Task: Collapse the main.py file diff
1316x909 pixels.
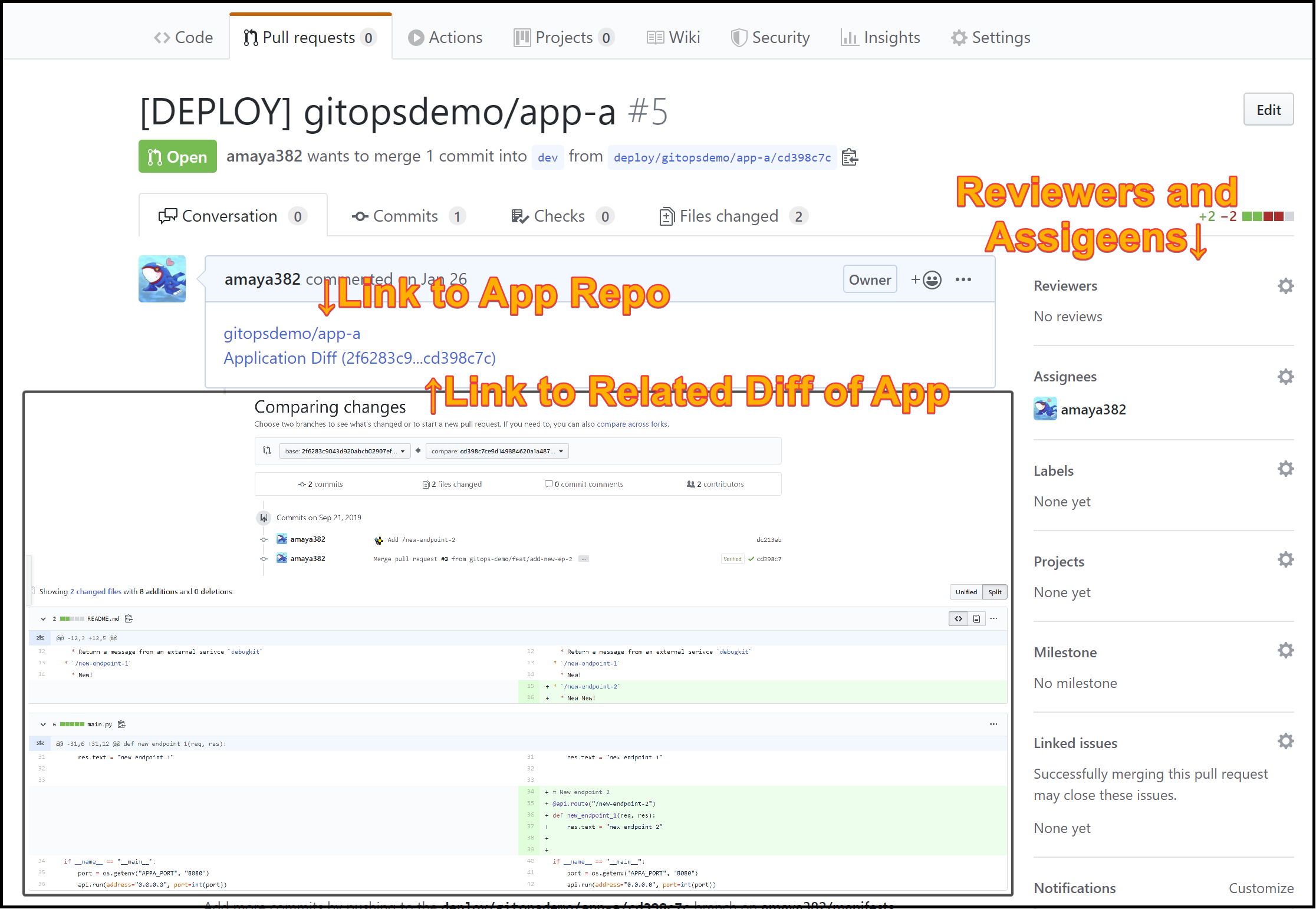Action: [x=43, y=724]
